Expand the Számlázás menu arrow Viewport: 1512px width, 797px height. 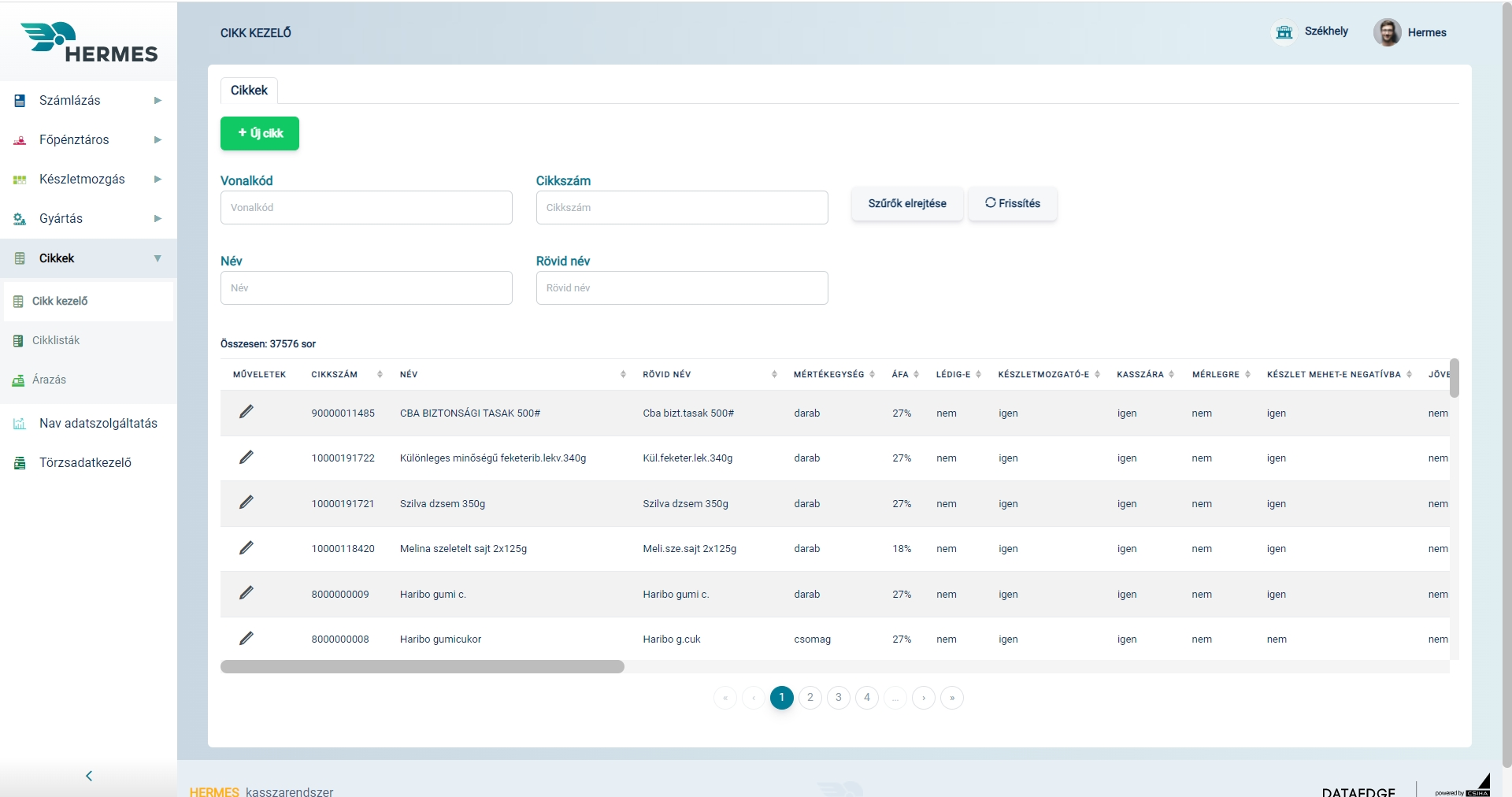(157, 100)
